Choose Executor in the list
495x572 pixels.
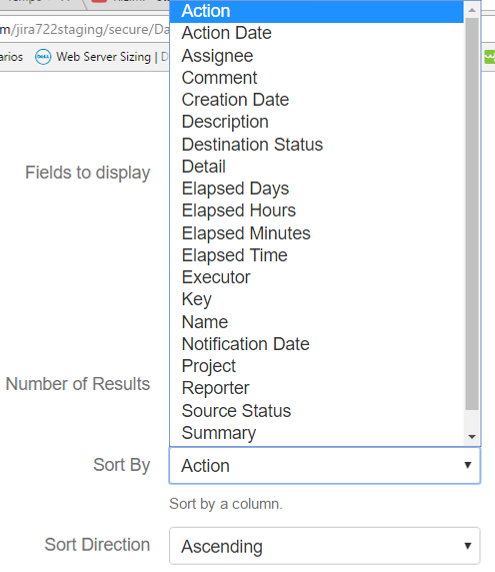(317, 277)
